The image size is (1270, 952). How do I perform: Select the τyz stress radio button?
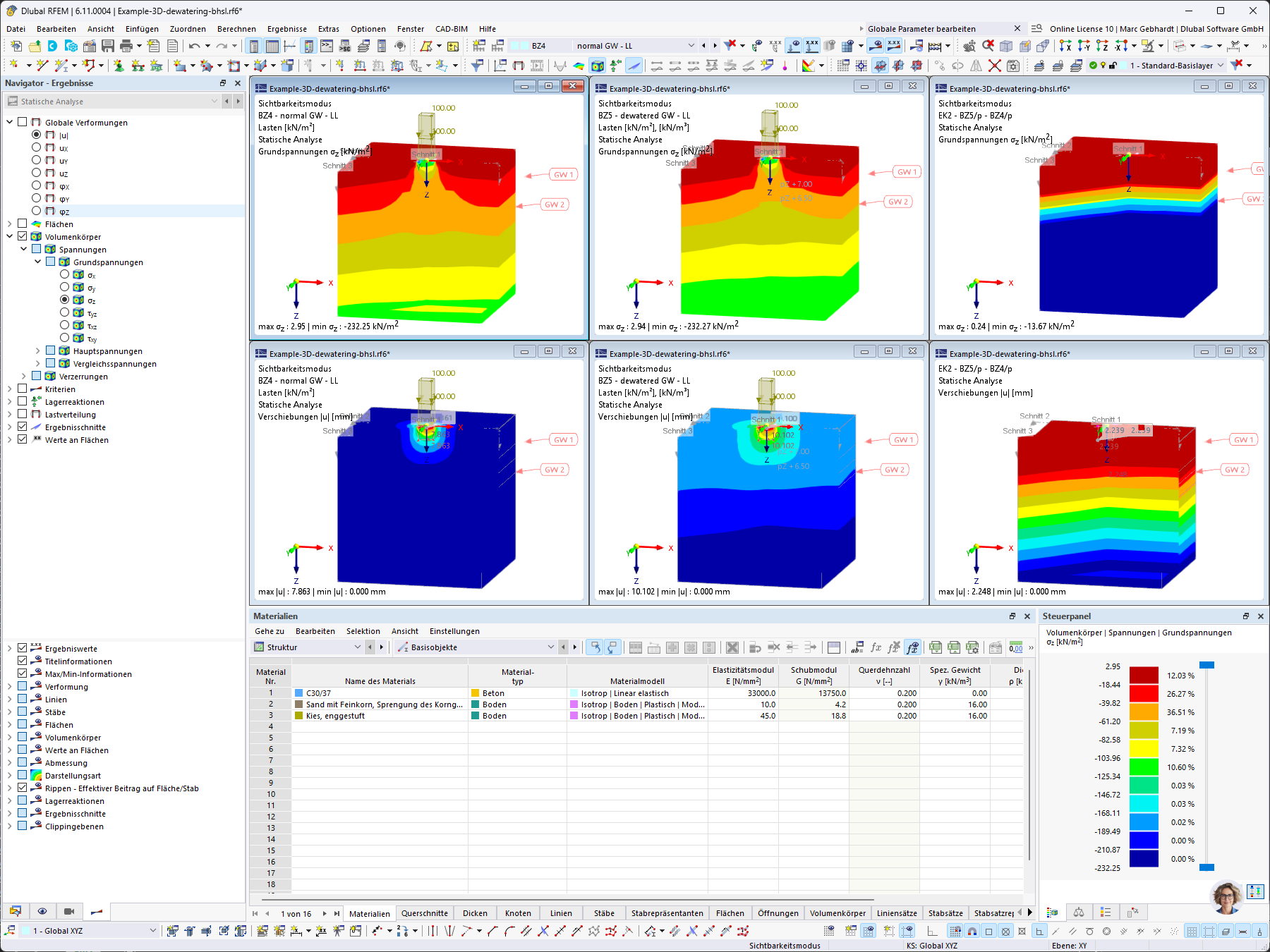pyautogui.click(x=64, y=312)
